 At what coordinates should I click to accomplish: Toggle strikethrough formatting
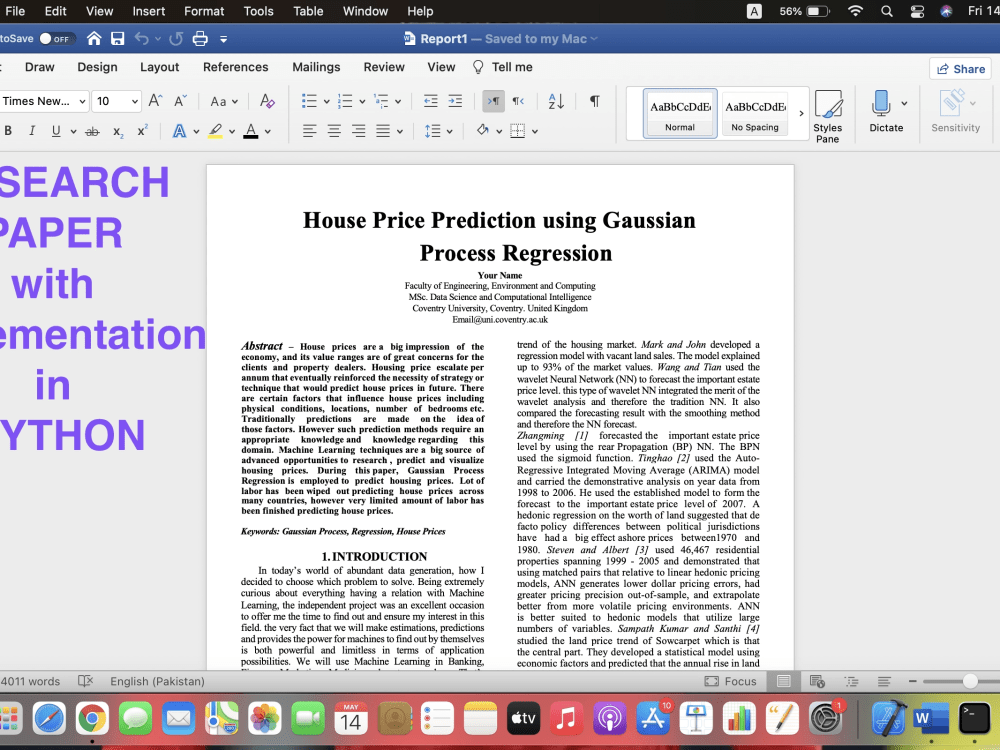coord(92,131)
